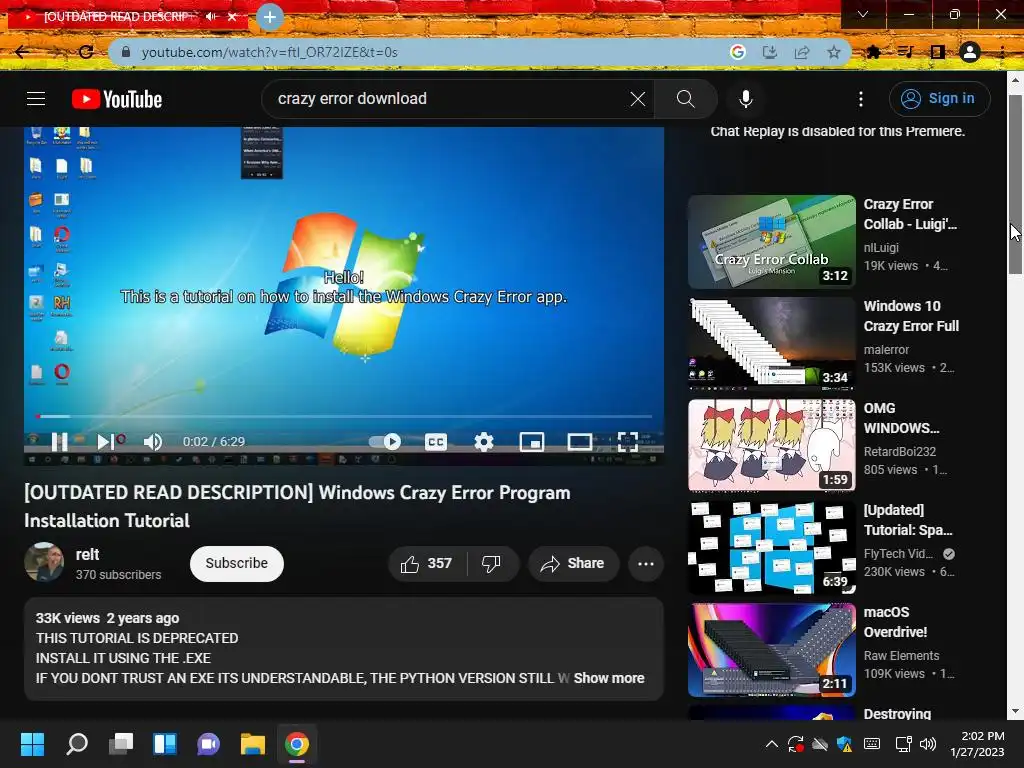
Task: Toggle full screen on the player
Action: tap(627, 442)
